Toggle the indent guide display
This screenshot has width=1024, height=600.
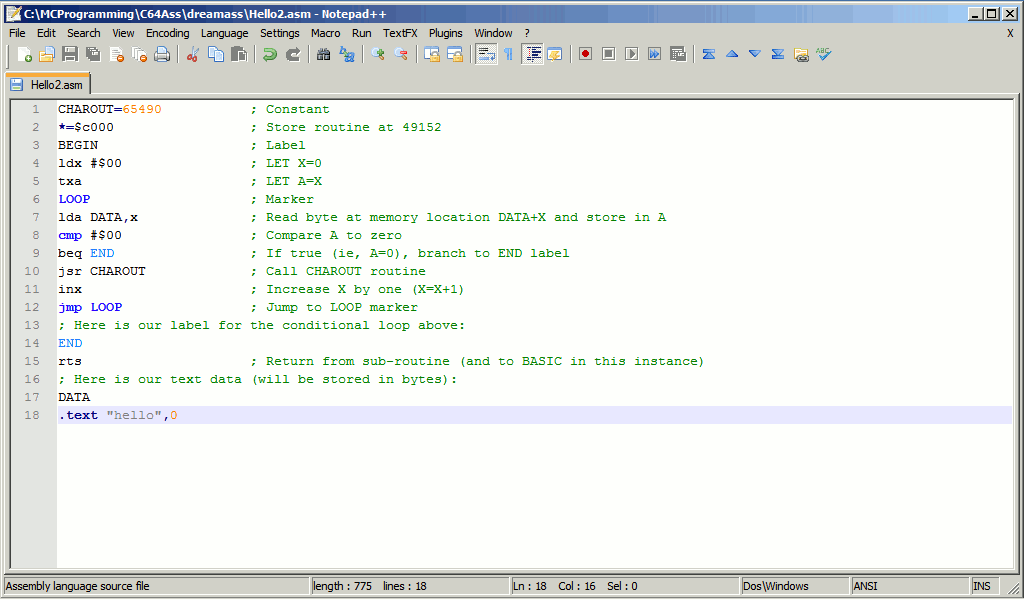click(x=532, y=54)
